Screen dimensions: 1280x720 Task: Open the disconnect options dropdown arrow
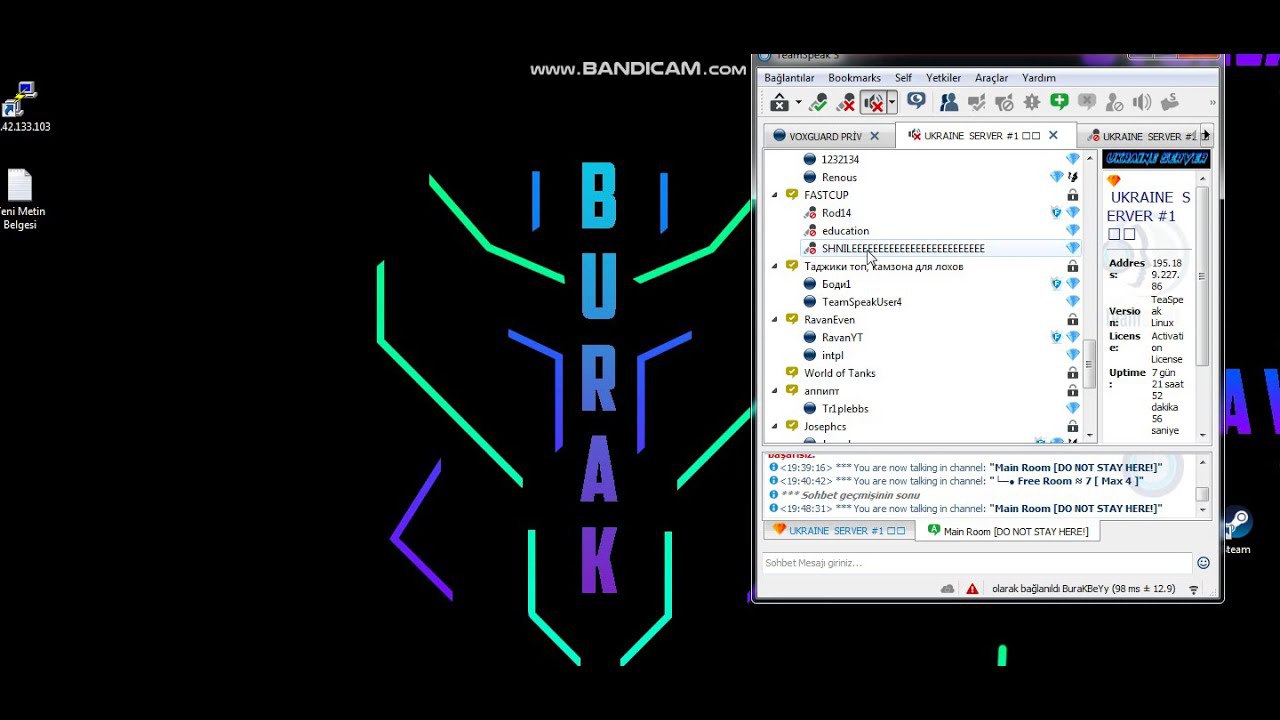pos(798,103)
